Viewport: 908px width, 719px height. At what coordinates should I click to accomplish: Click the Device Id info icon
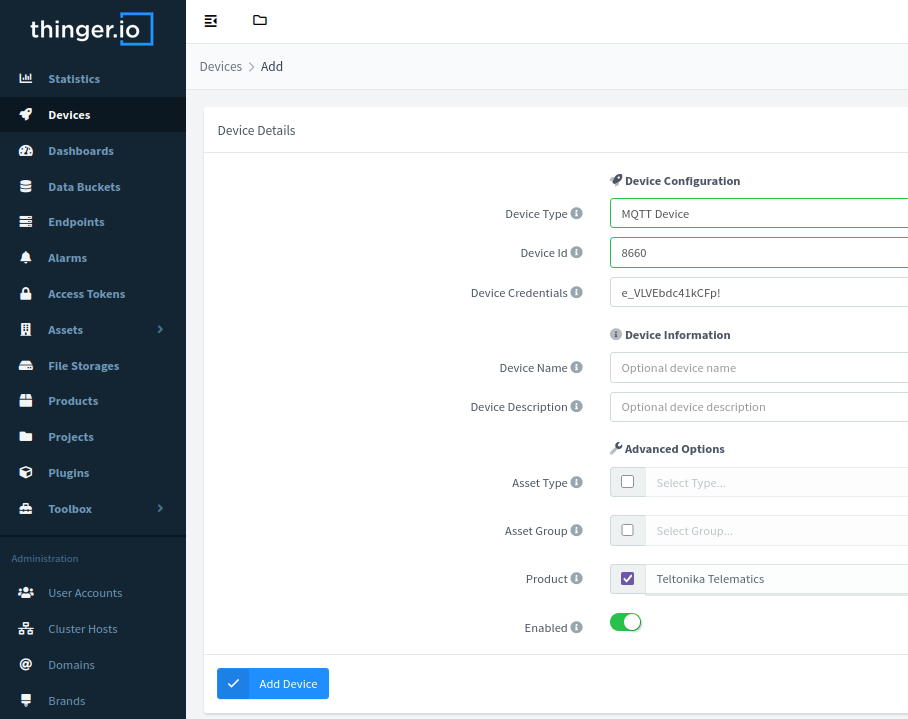[576, 253]
